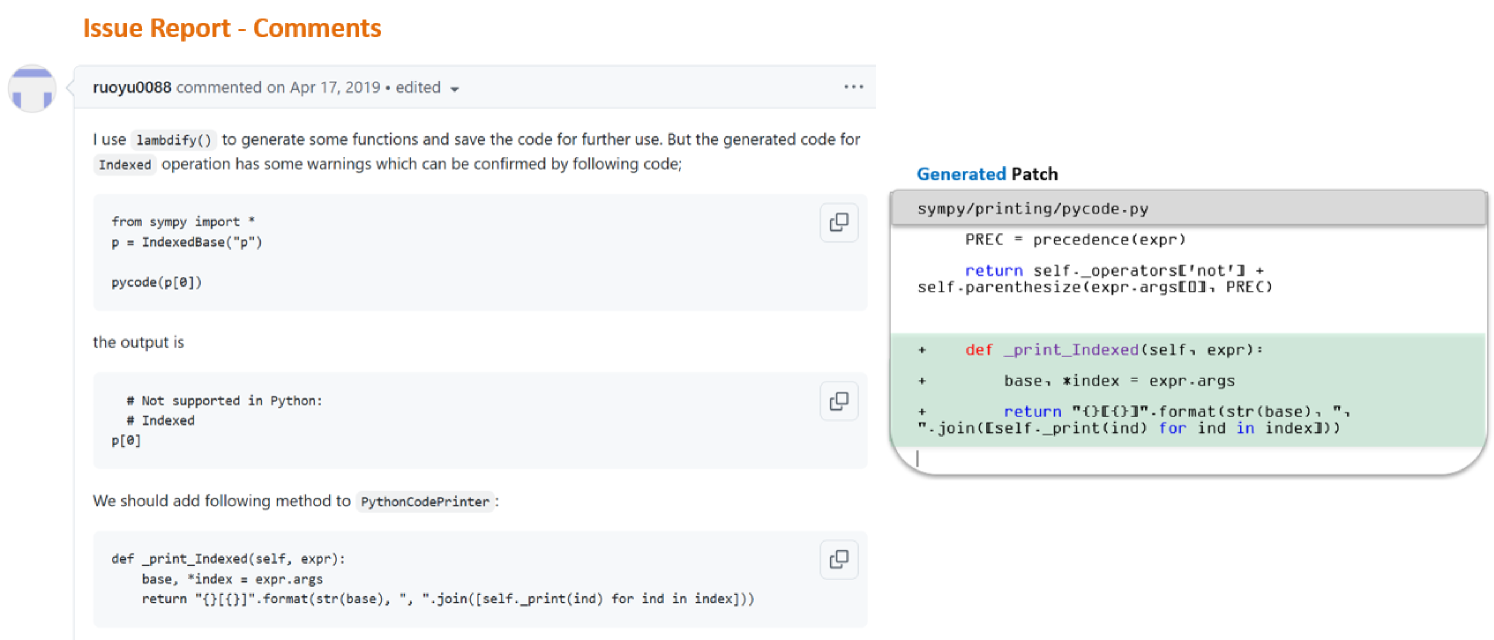1494x640 pixels.
Task: Place cursor in the empty line below patch
Action: tap(1100, 458)
